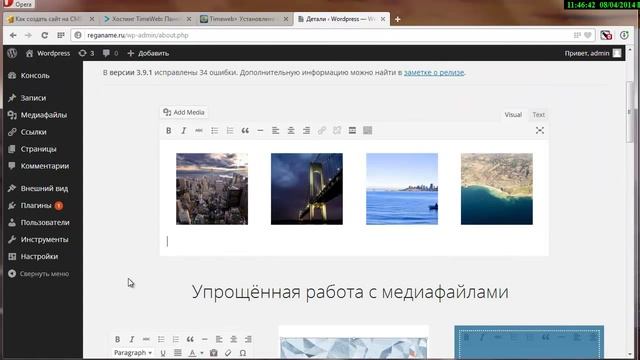Open the Paragraph format dropdown
The image size is (640, 360).
(x=133, y=353)
